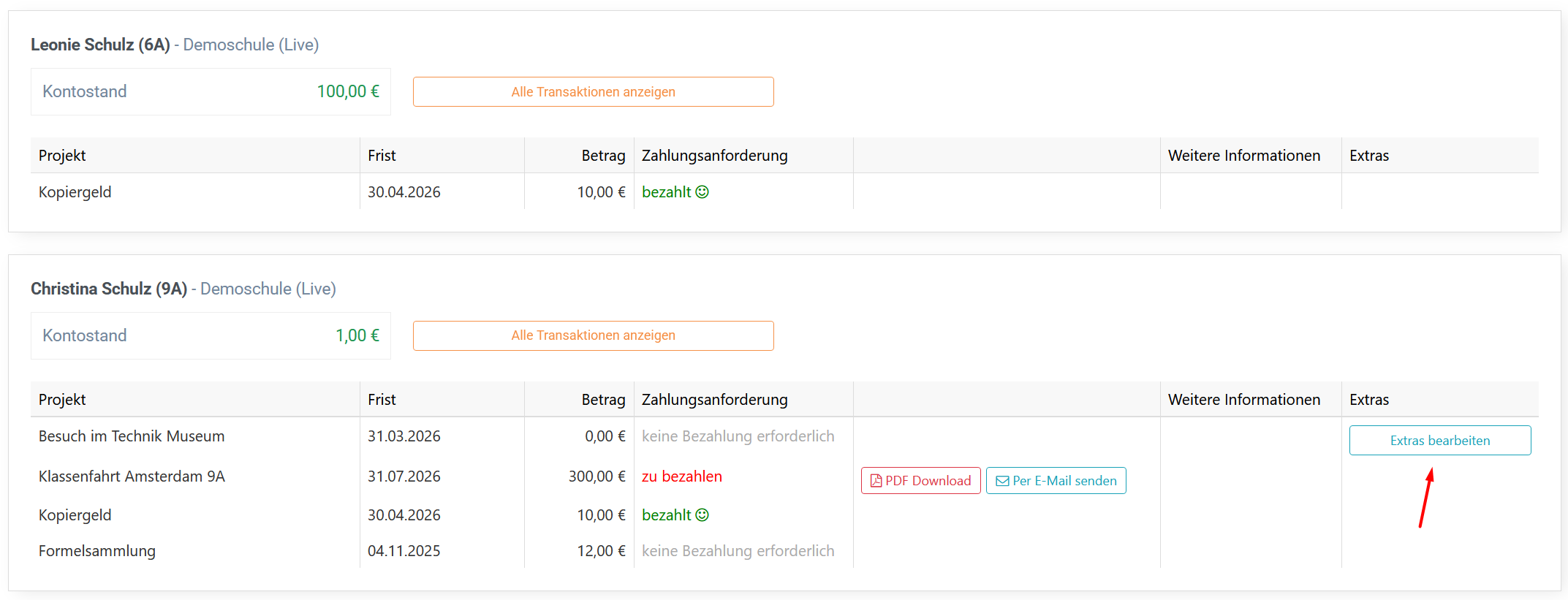Click the smiley icon beside Leonie's bezahlt status
This screenshot has width=1568, height=600.
click(702, 192)
